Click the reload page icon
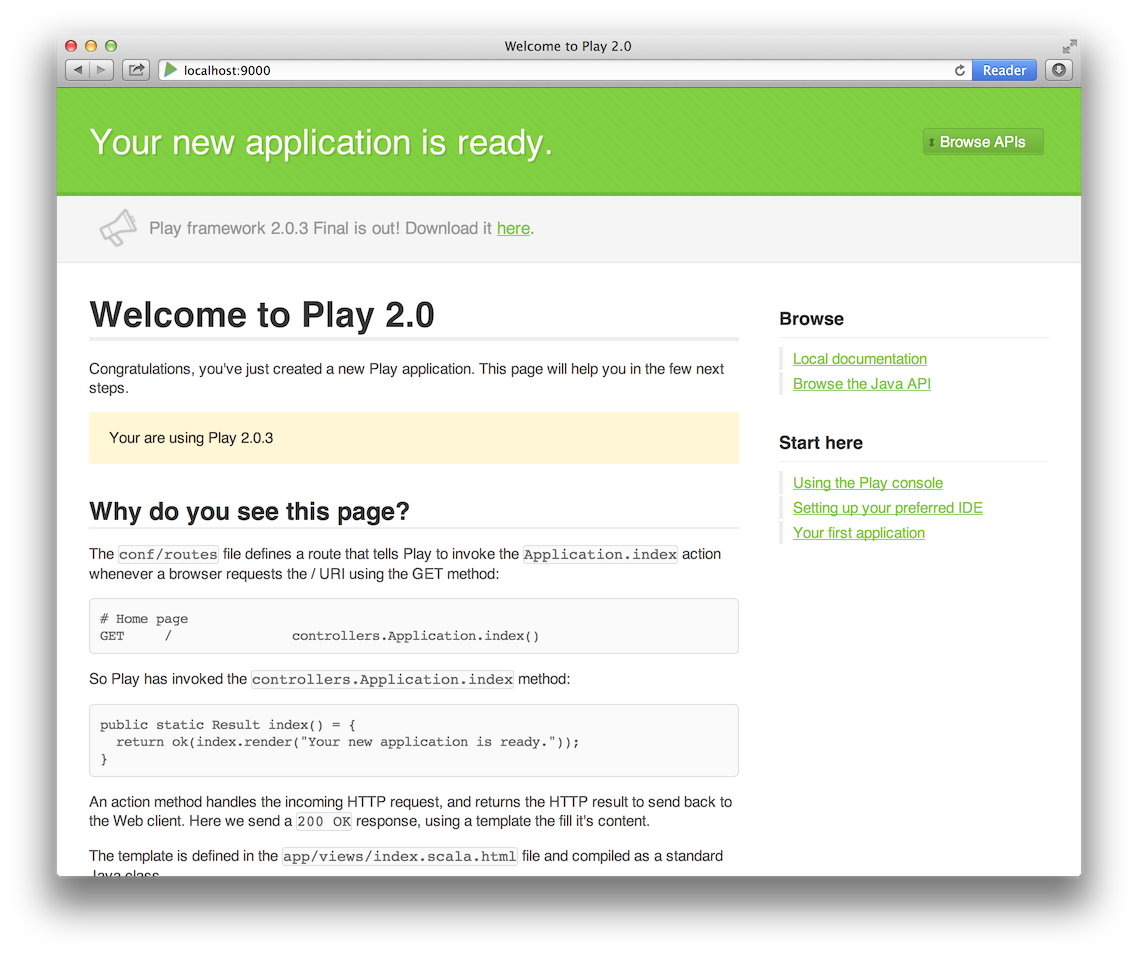 coord(960,70)
